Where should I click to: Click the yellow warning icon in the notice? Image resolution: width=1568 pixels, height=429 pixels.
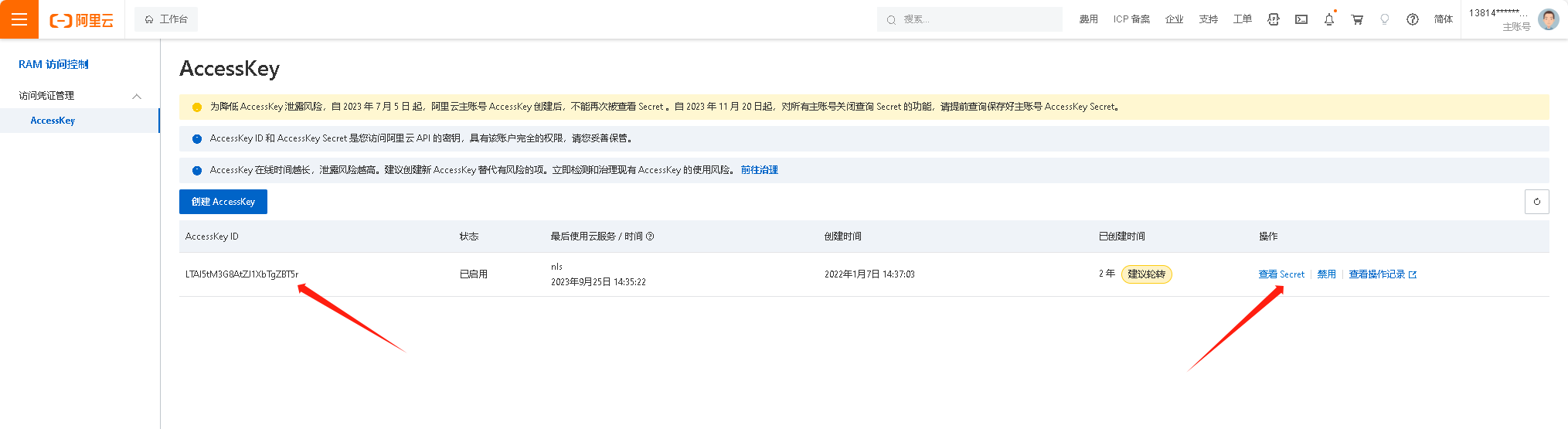pyautogui.click(x=197, y=107)
